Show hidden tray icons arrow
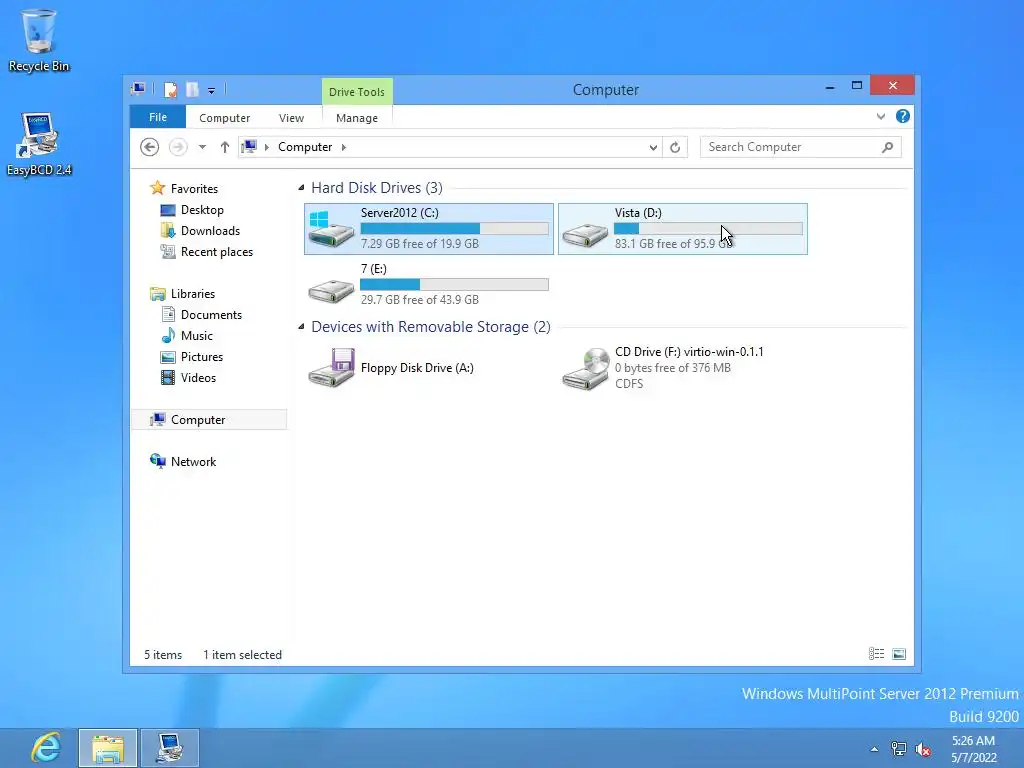Screen dimensions: 1024x768 tap(874, 749)
